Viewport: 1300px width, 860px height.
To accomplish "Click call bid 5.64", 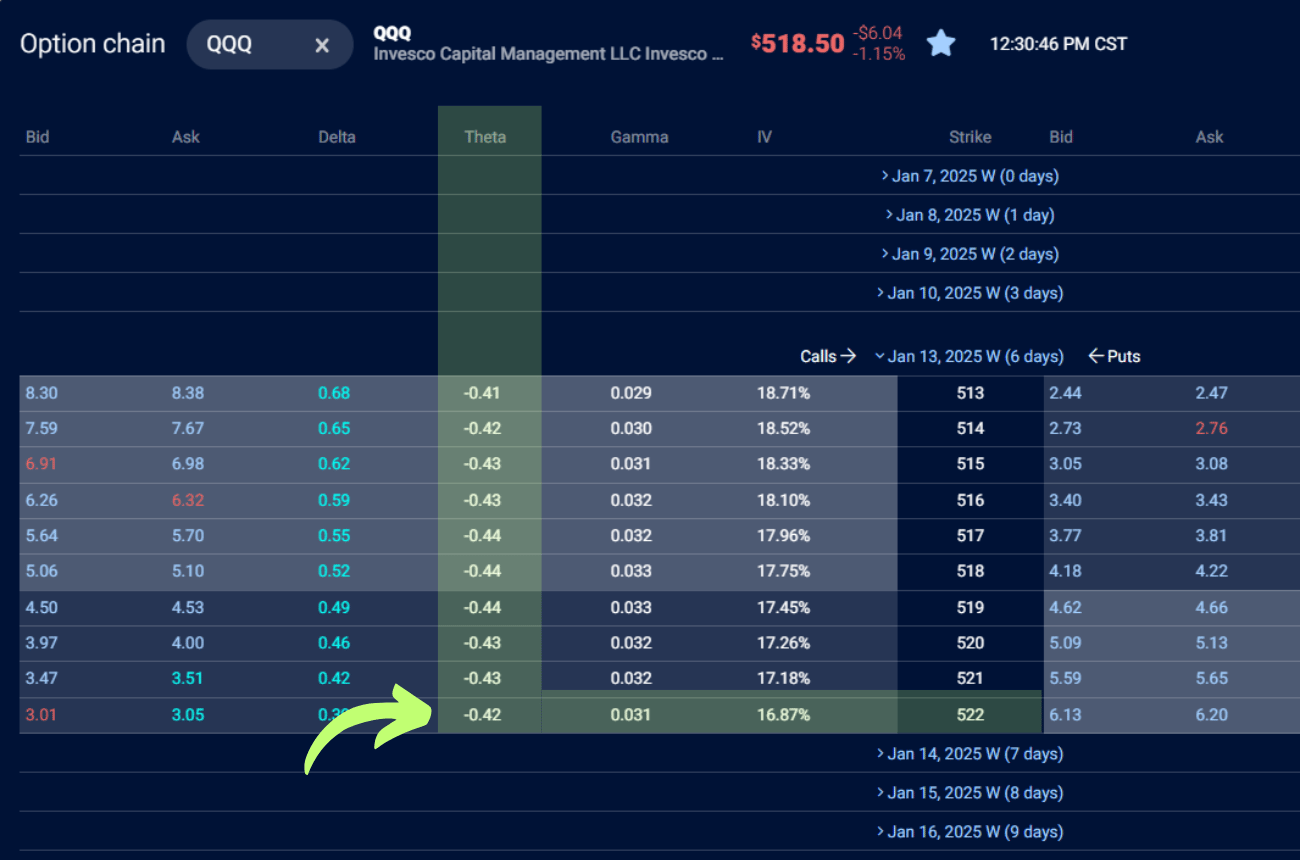I will point(41,535).
